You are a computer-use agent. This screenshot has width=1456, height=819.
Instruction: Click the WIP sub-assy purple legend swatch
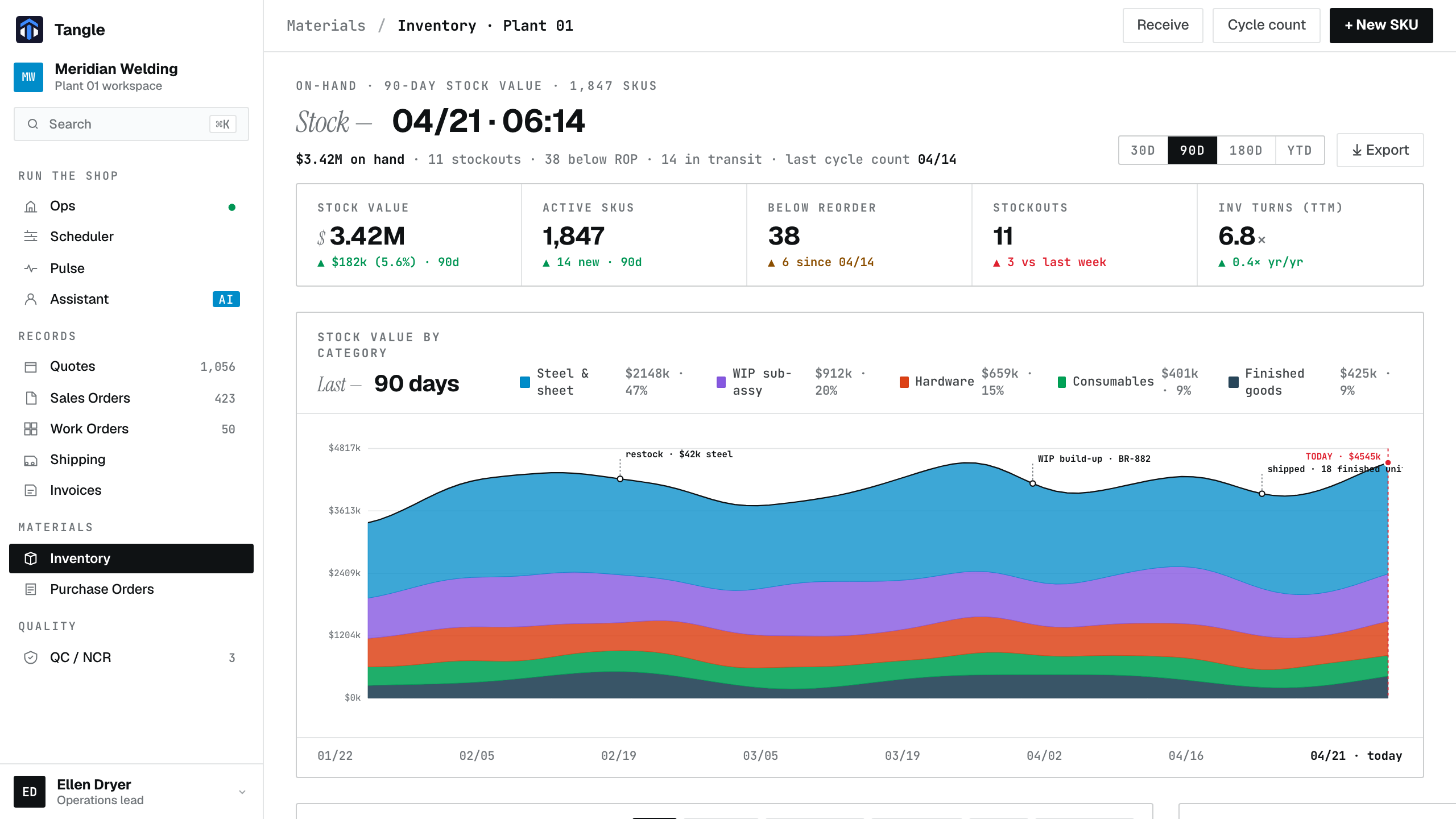click(x=721, y=382)
